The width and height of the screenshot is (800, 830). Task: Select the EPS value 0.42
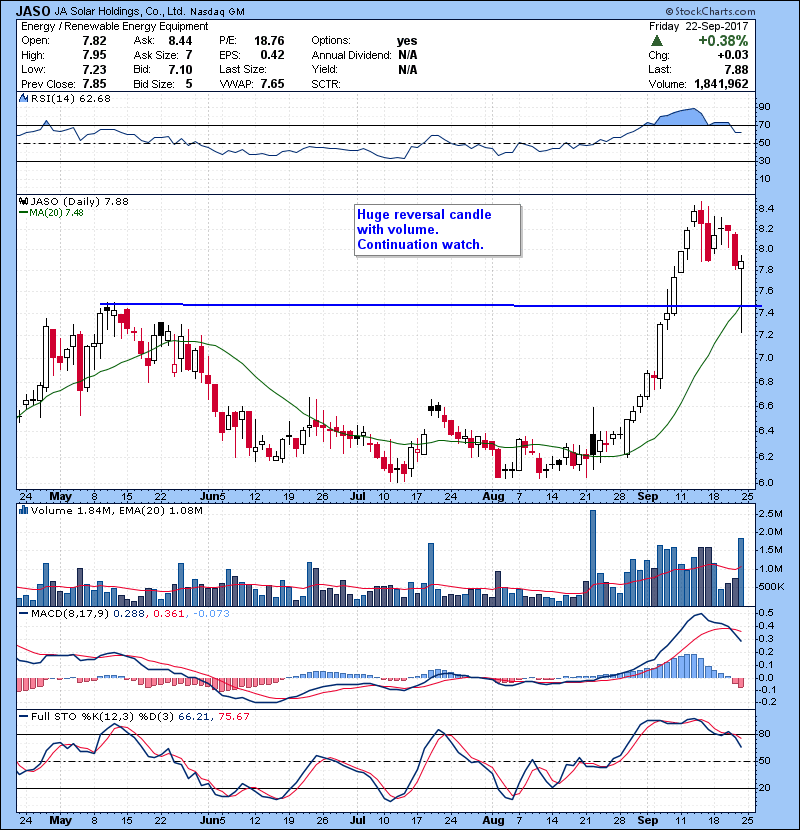pyautogui.click(x=272, y=55)
